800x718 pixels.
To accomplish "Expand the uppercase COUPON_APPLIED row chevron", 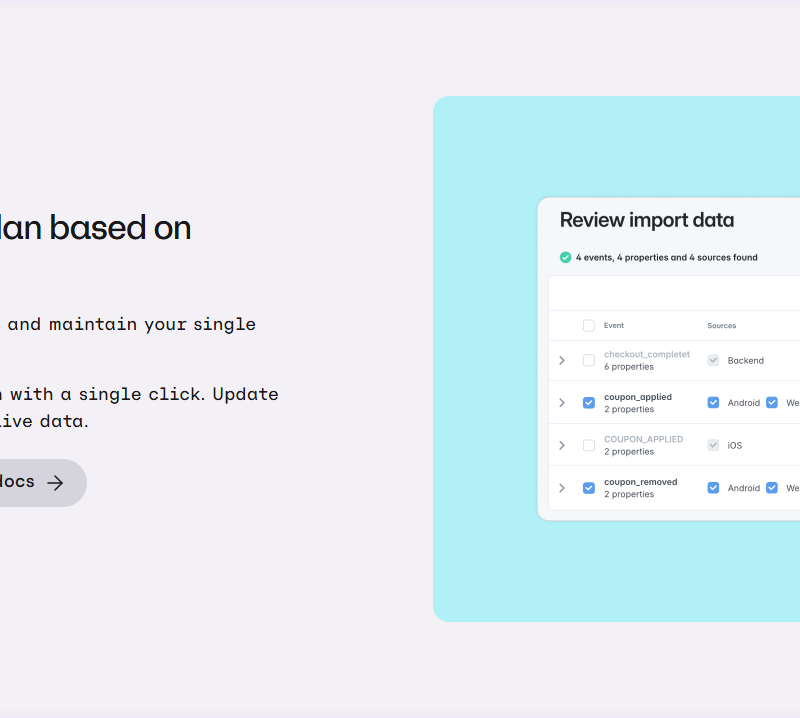I will click(x=562, y=445).
